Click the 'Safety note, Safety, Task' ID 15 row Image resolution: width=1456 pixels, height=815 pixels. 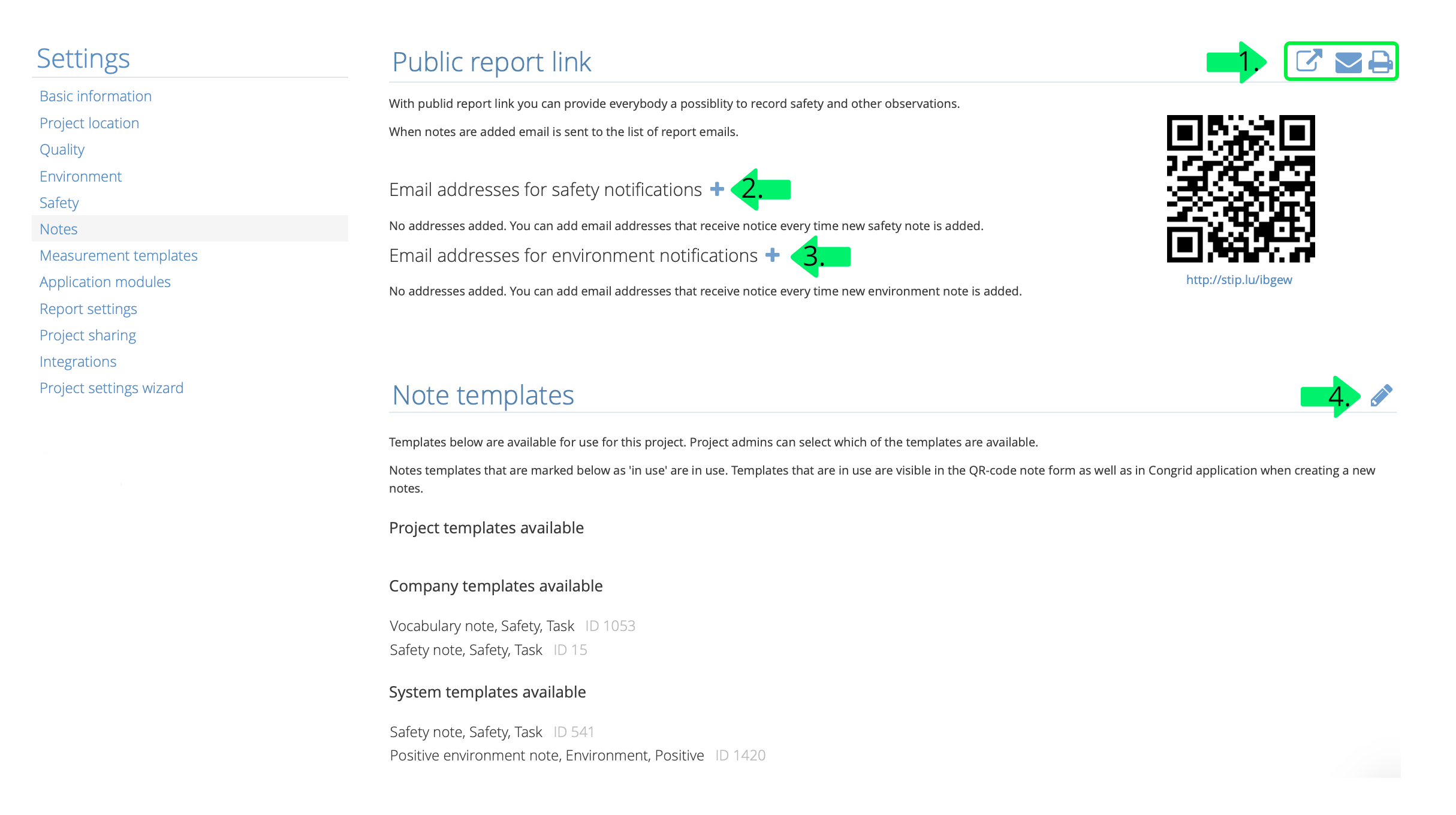click(x=489, y=650)
